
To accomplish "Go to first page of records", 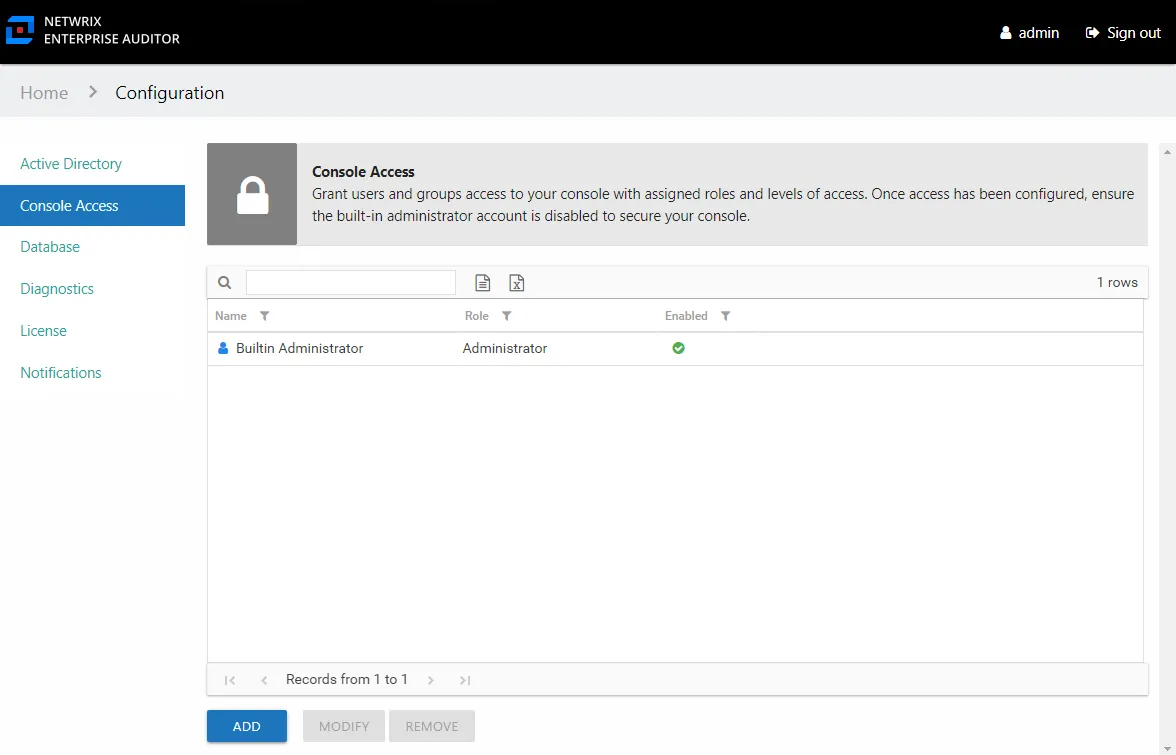I will (230, 680).
